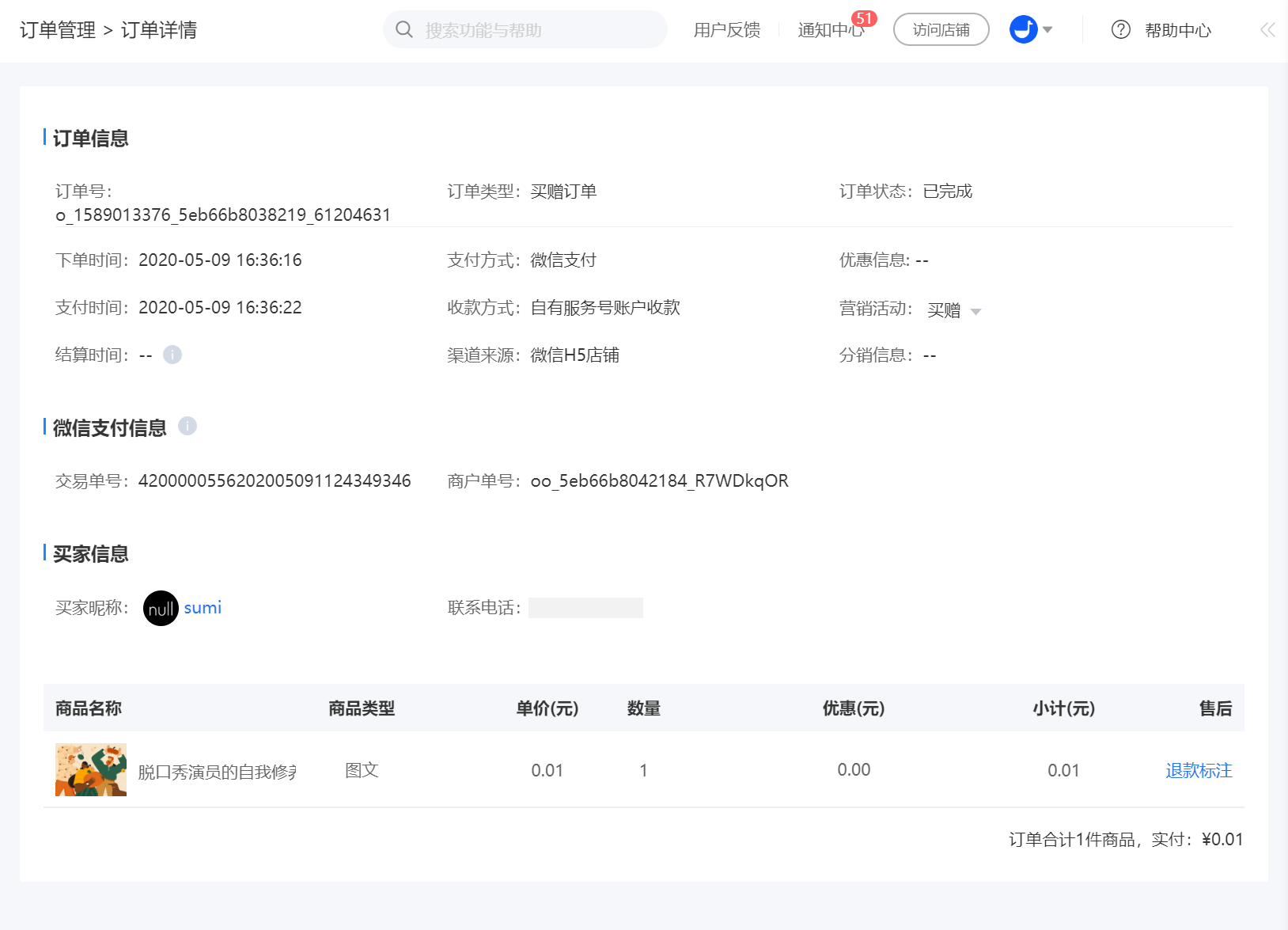Screen dimensions: 1288x930
Task: Click the 小计(元) column header
Action: tap(1063, 708)
